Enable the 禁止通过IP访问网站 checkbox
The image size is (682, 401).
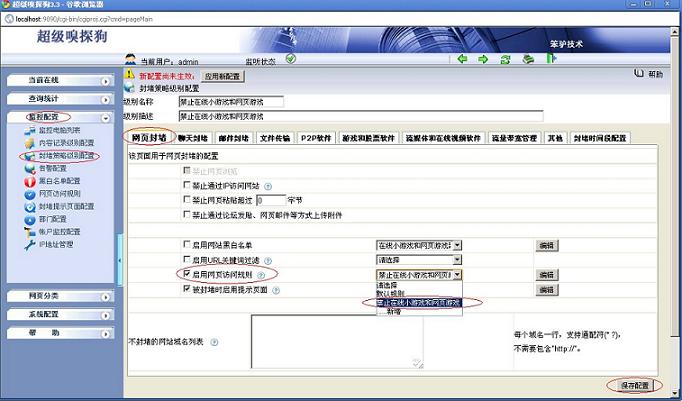tap(185, 185)
